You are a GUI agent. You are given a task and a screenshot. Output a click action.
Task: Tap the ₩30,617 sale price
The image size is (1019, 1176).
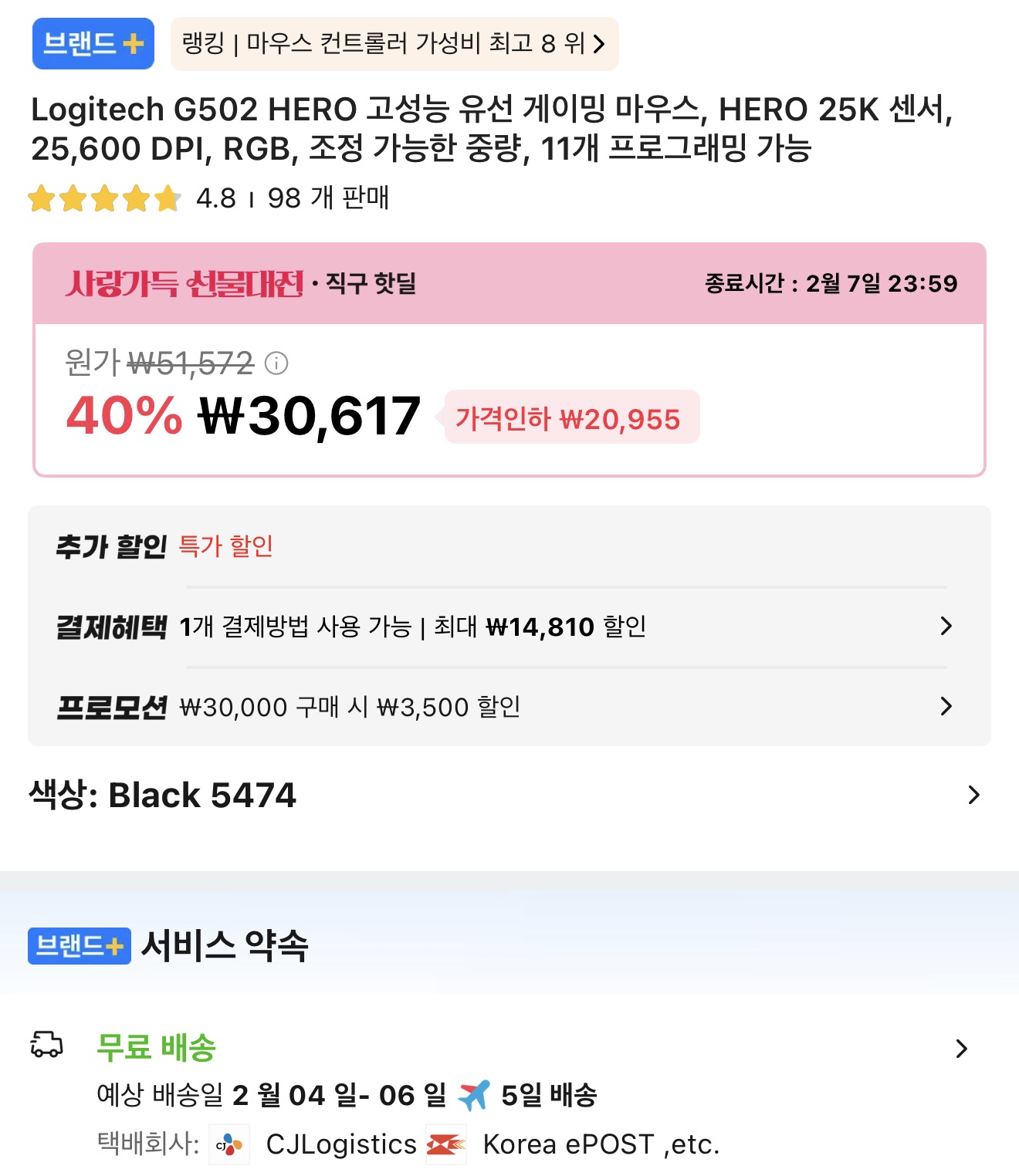point(310,416)
